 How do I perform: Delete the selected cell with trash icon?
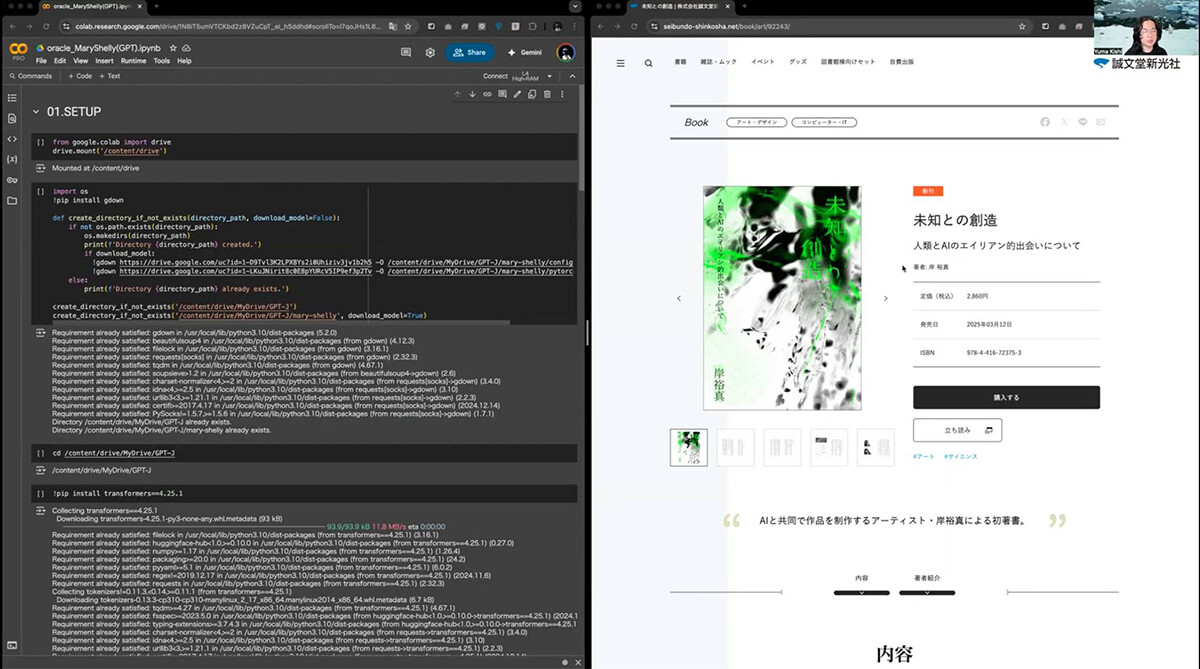coord(547,94)
